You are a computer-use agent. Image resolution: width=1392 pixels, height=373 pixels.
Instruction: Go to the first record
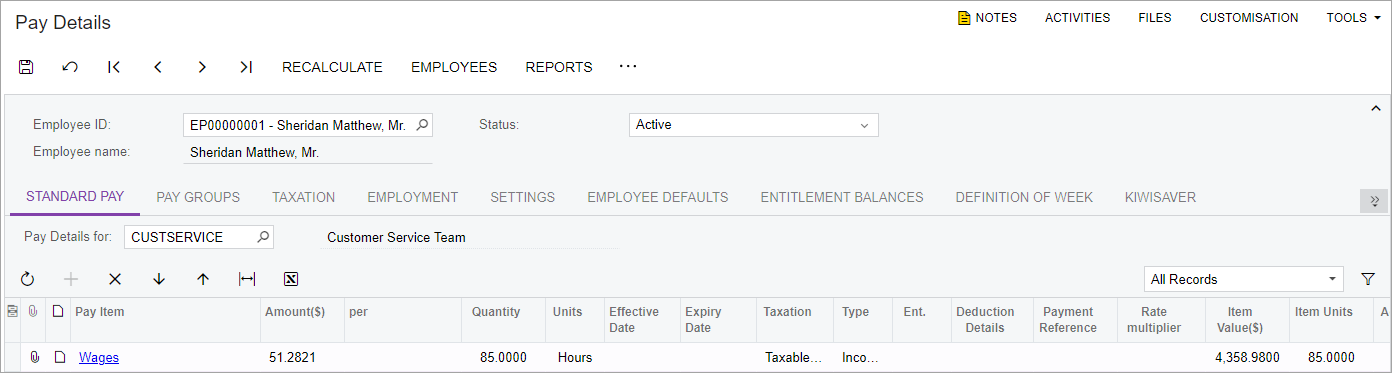114,67
